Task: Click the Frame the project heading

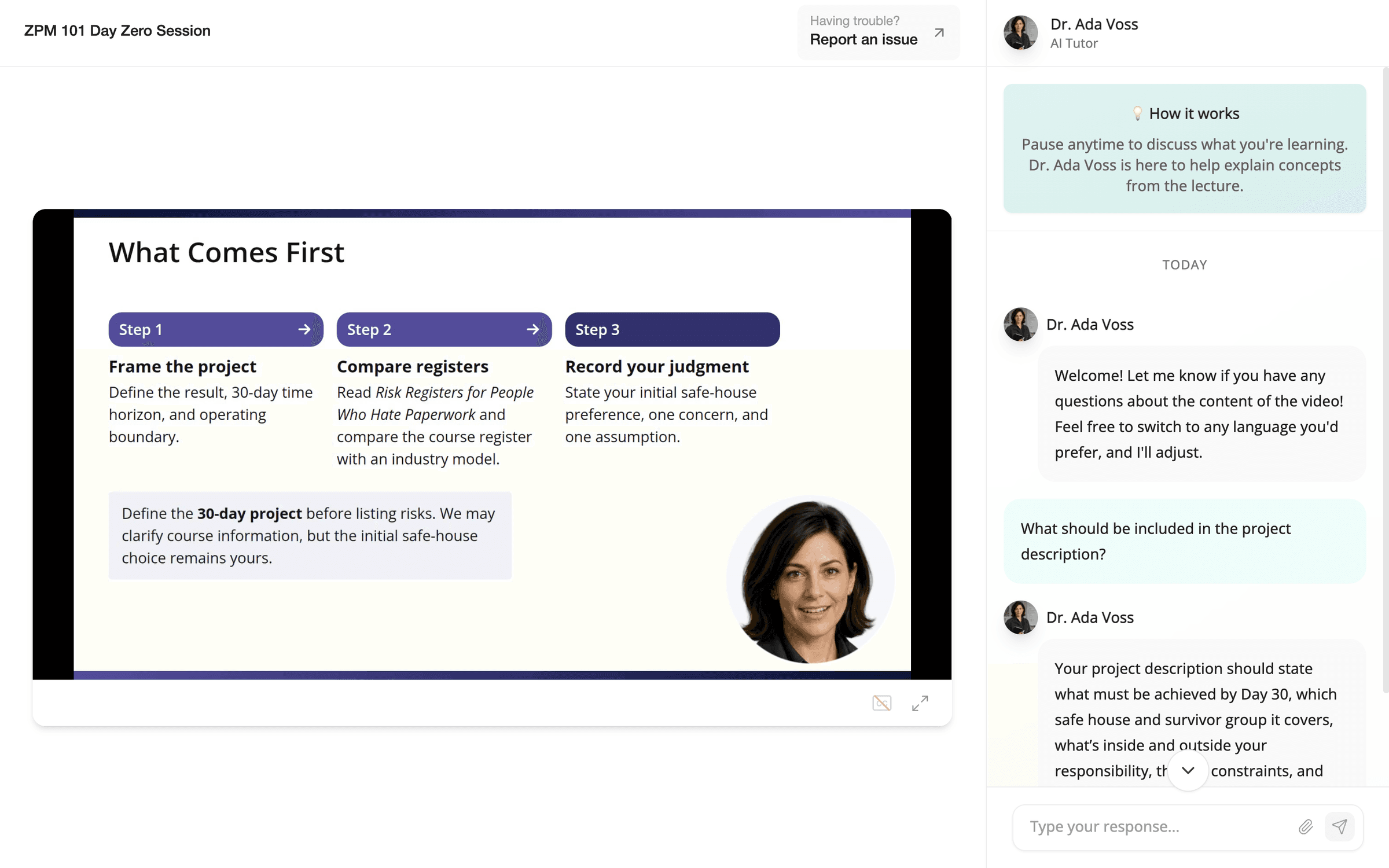Action: [182, 366]
